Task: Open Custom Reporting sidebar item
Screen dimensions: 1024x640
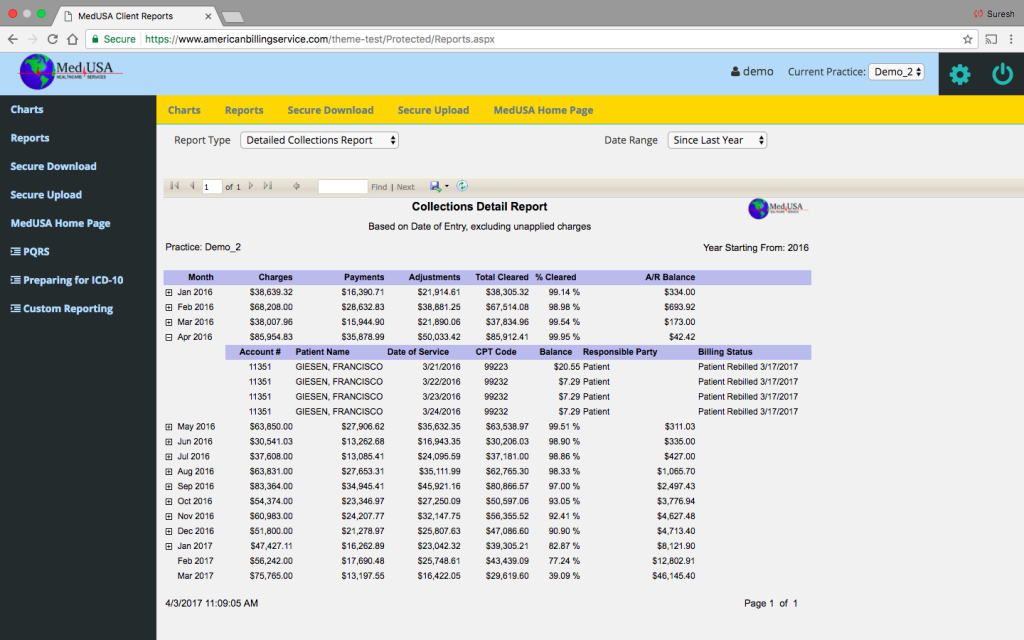Action: tap(61, 308)
